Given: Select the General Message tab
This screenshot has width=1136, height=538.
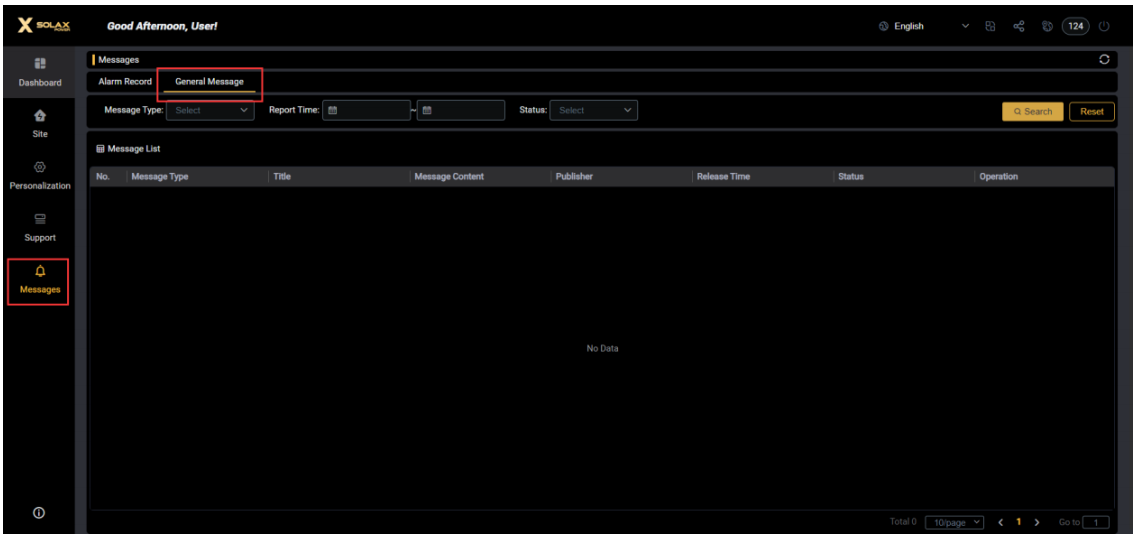Looking at the screenshot, I should [209, 82].
